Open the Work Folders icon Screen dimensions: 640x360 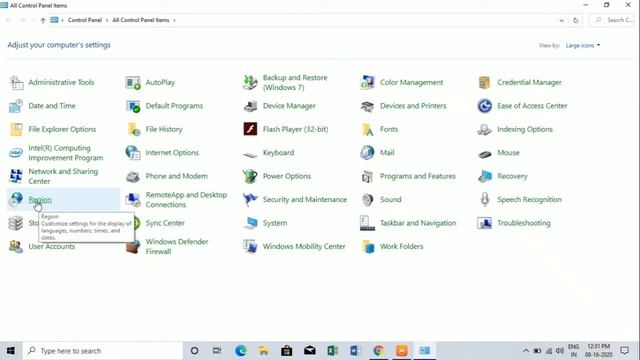pyautogui.click(x=367, y=247)
